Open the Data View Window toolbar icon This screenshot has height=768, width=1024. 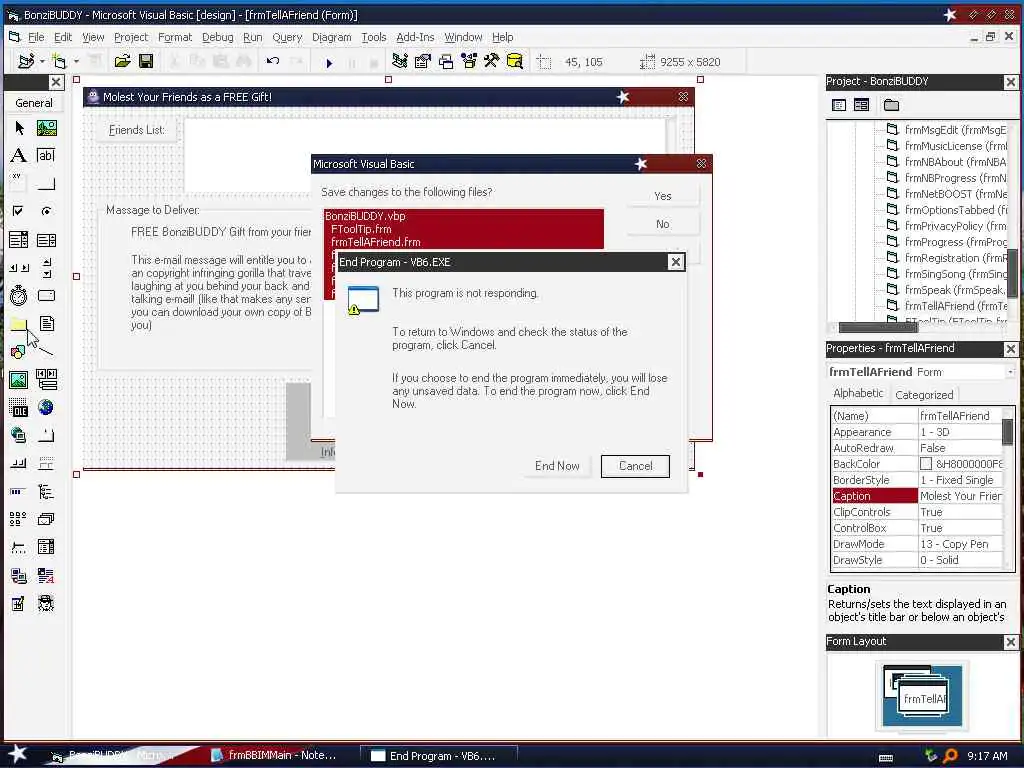click(515, 61)
